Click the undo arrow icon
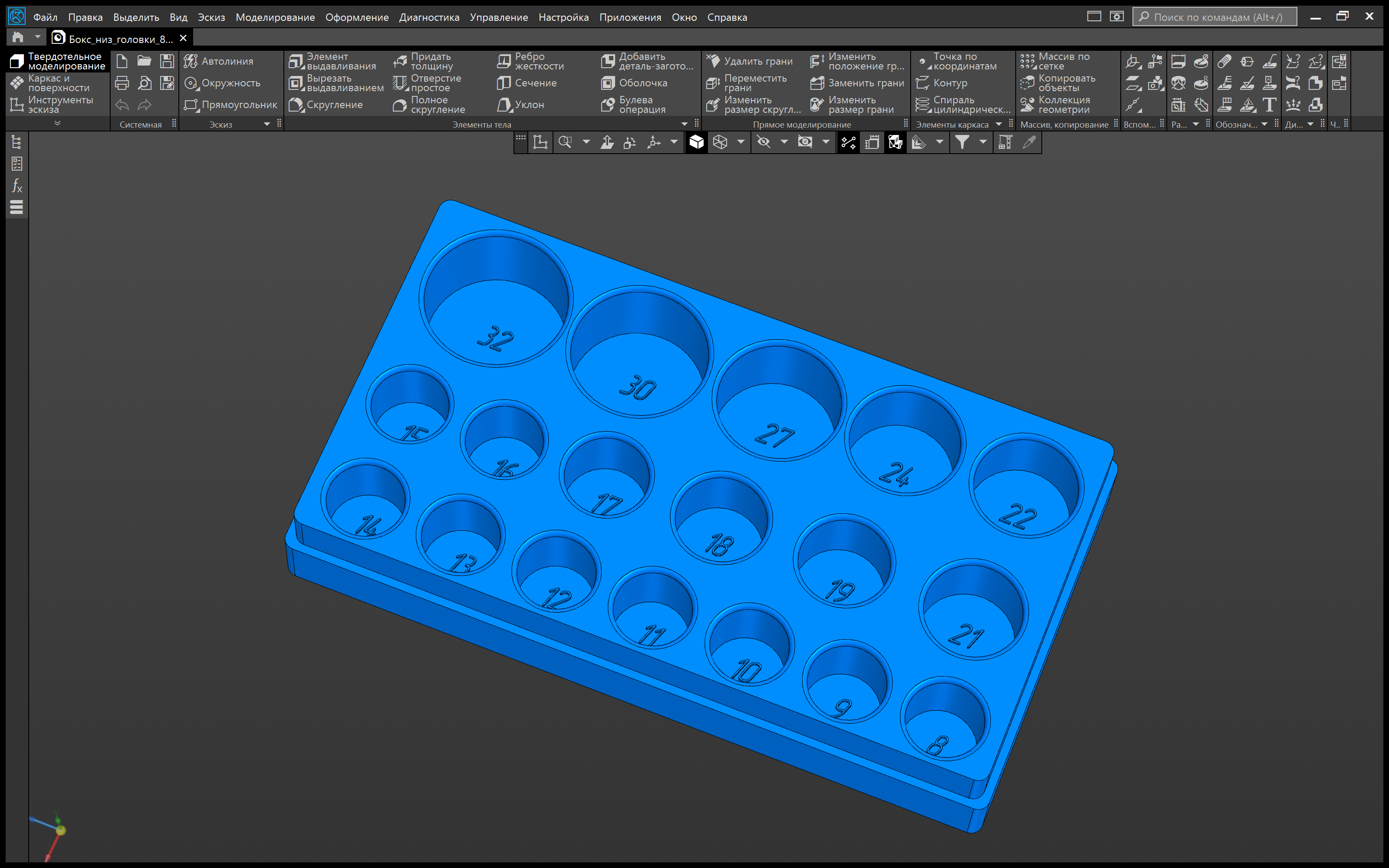The image size is (1389, 868). (122, 105)
